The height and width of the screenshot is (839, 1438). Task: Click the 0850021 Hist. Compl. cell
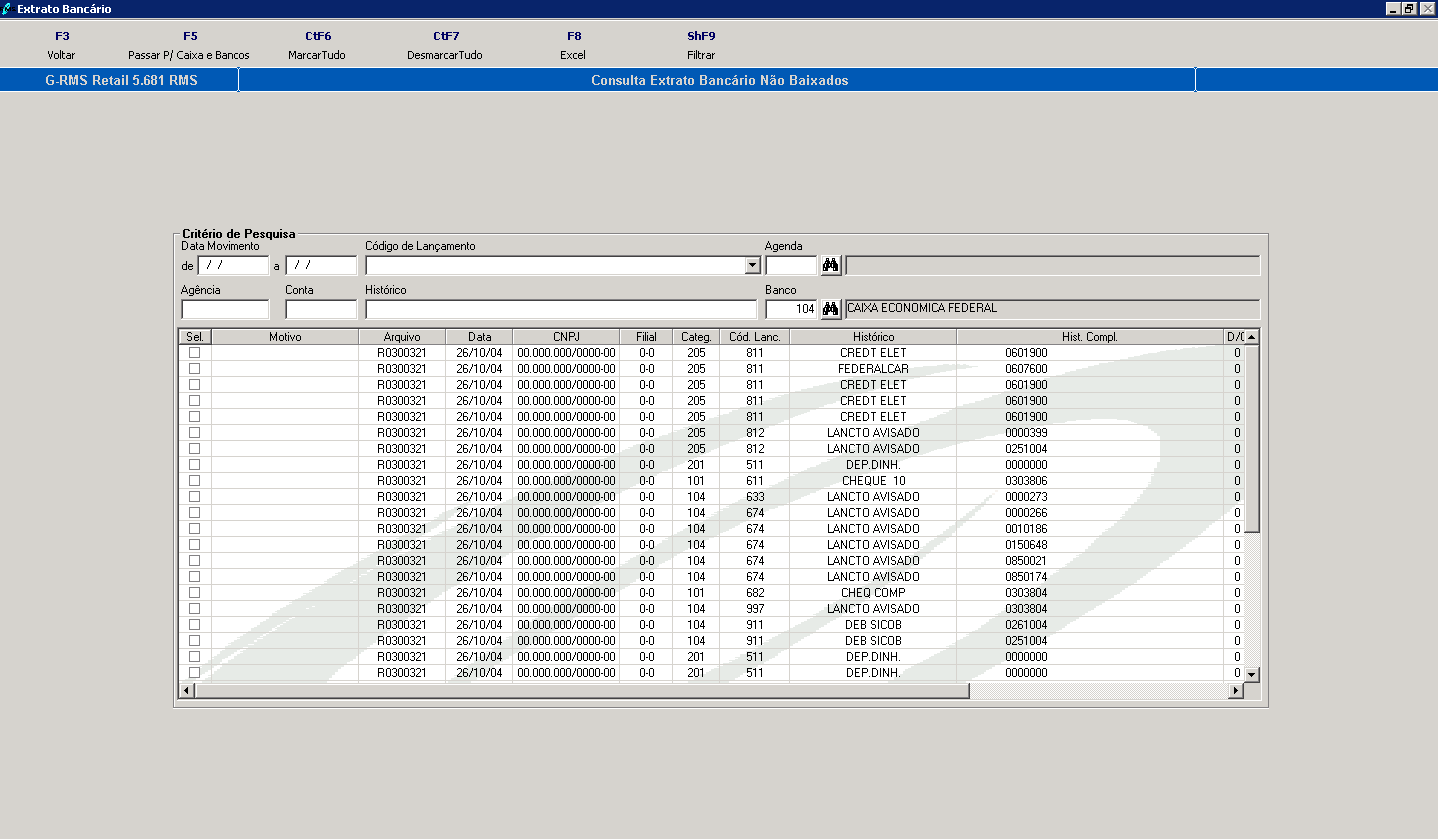1090,561
